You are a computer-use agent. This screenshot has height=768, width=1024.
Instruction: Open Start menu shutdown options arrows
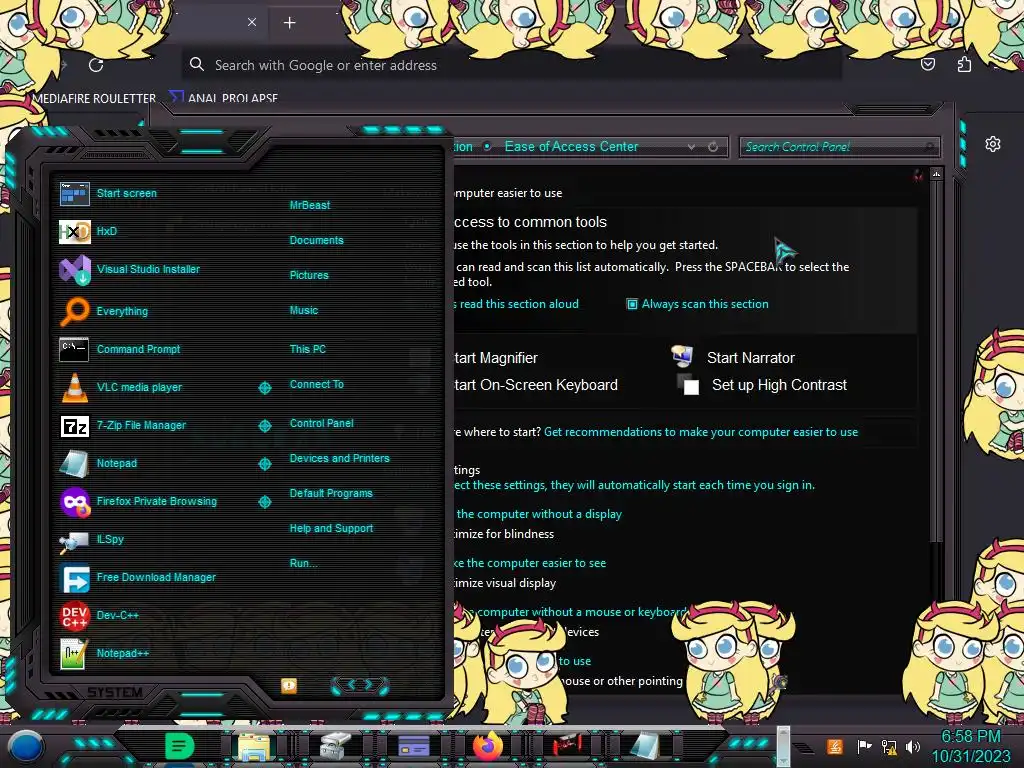click(360, 685)
